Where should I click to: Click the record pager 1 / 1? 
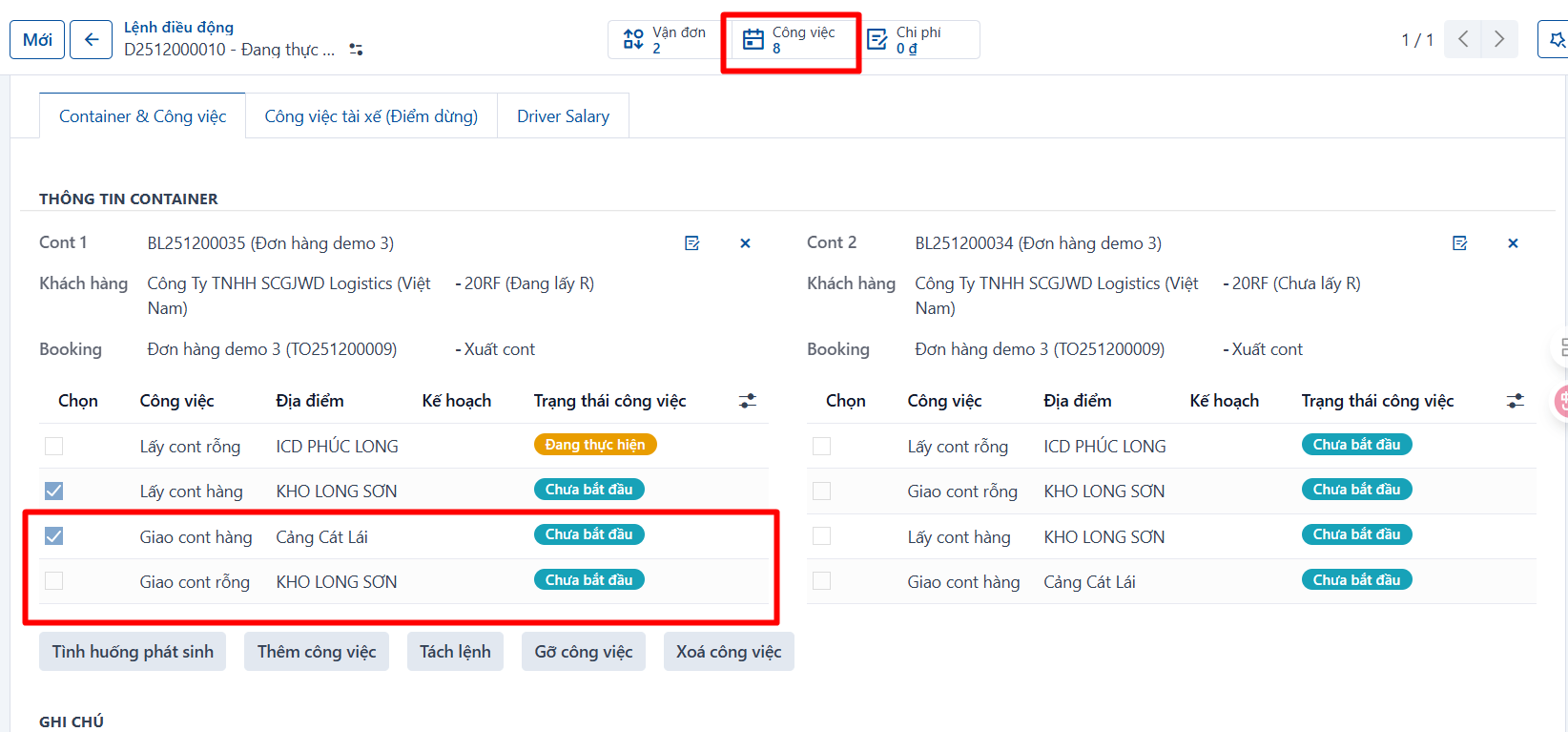coord(1417,40)
